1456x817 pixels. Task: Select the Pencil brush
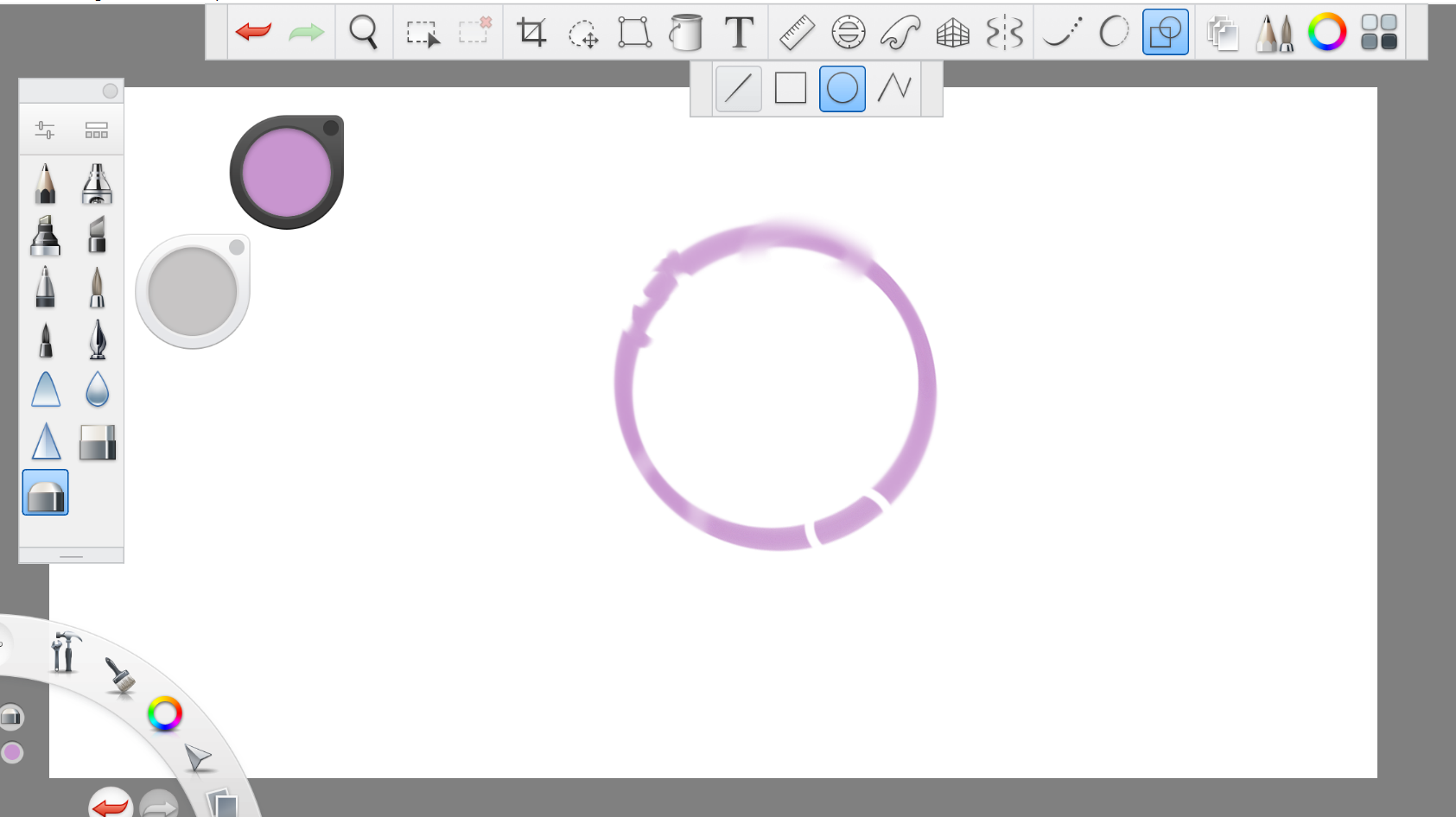click(45, 183)
